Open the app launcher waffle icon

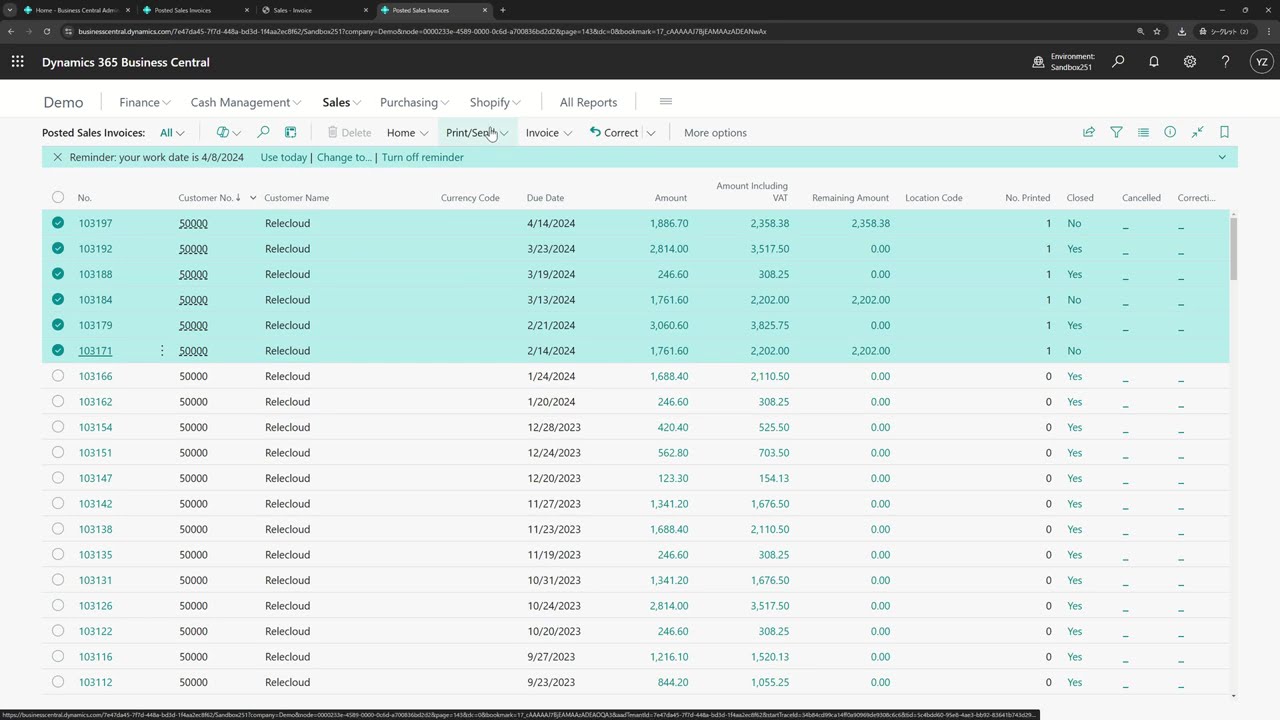coord(18,62)
